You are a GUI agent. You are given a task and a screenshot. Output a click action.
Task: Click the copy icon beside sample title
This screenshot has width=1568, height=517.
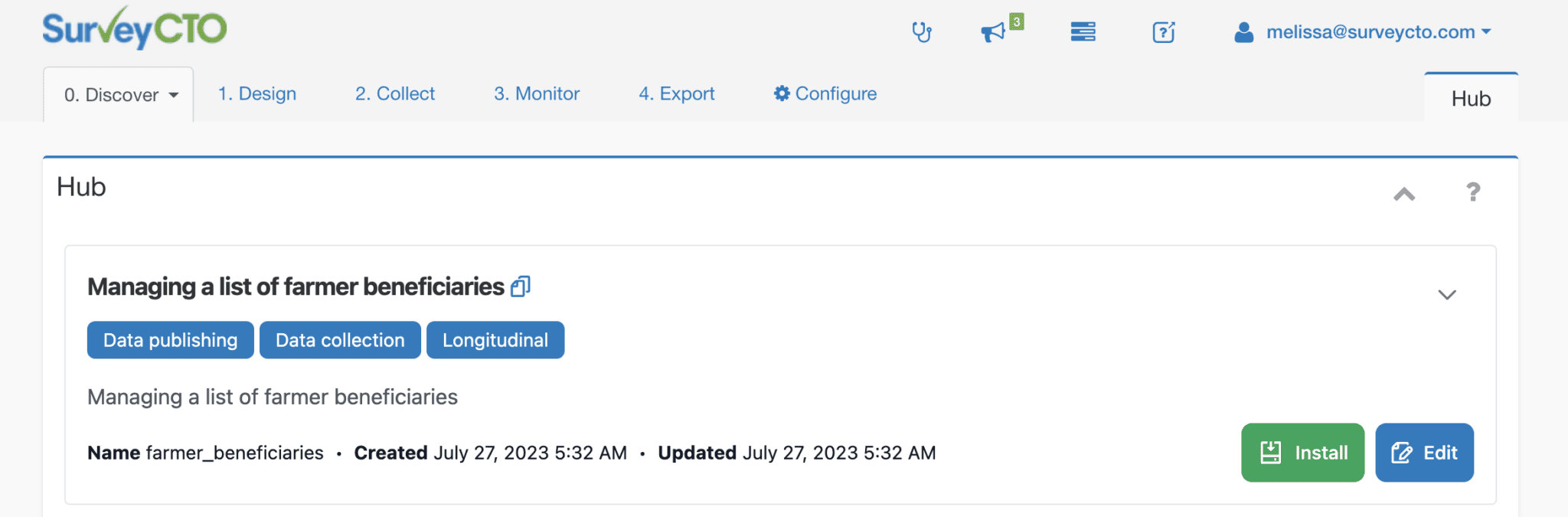coord(521,286)
